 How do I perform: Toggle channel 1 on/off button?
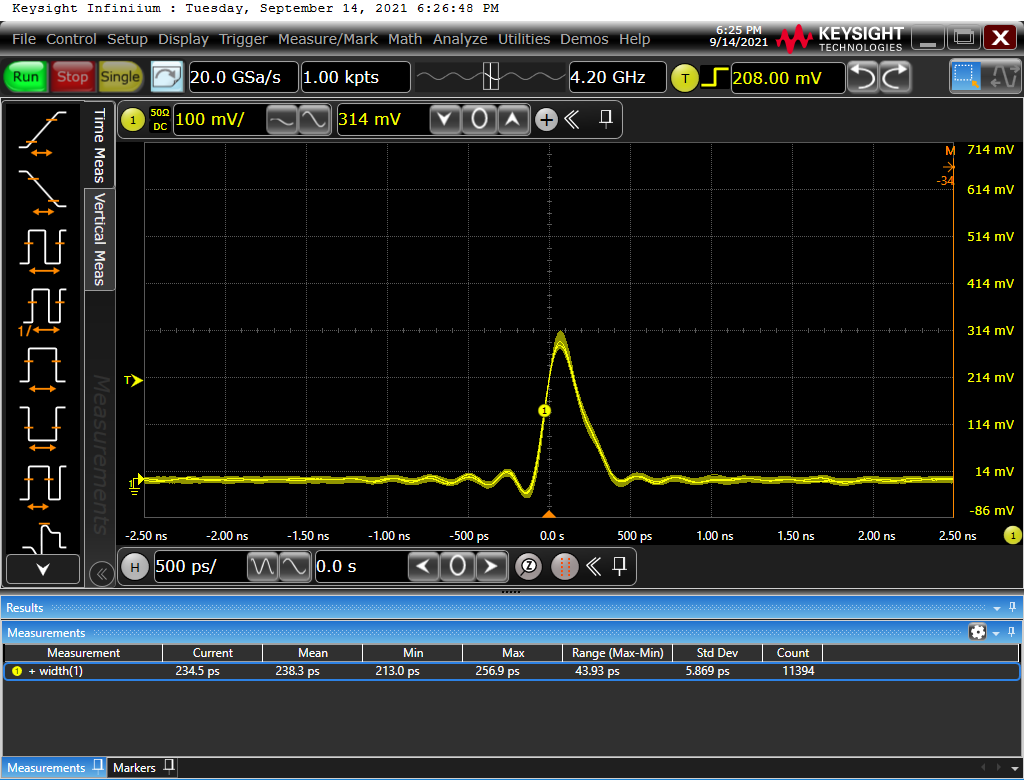[133, 120]
